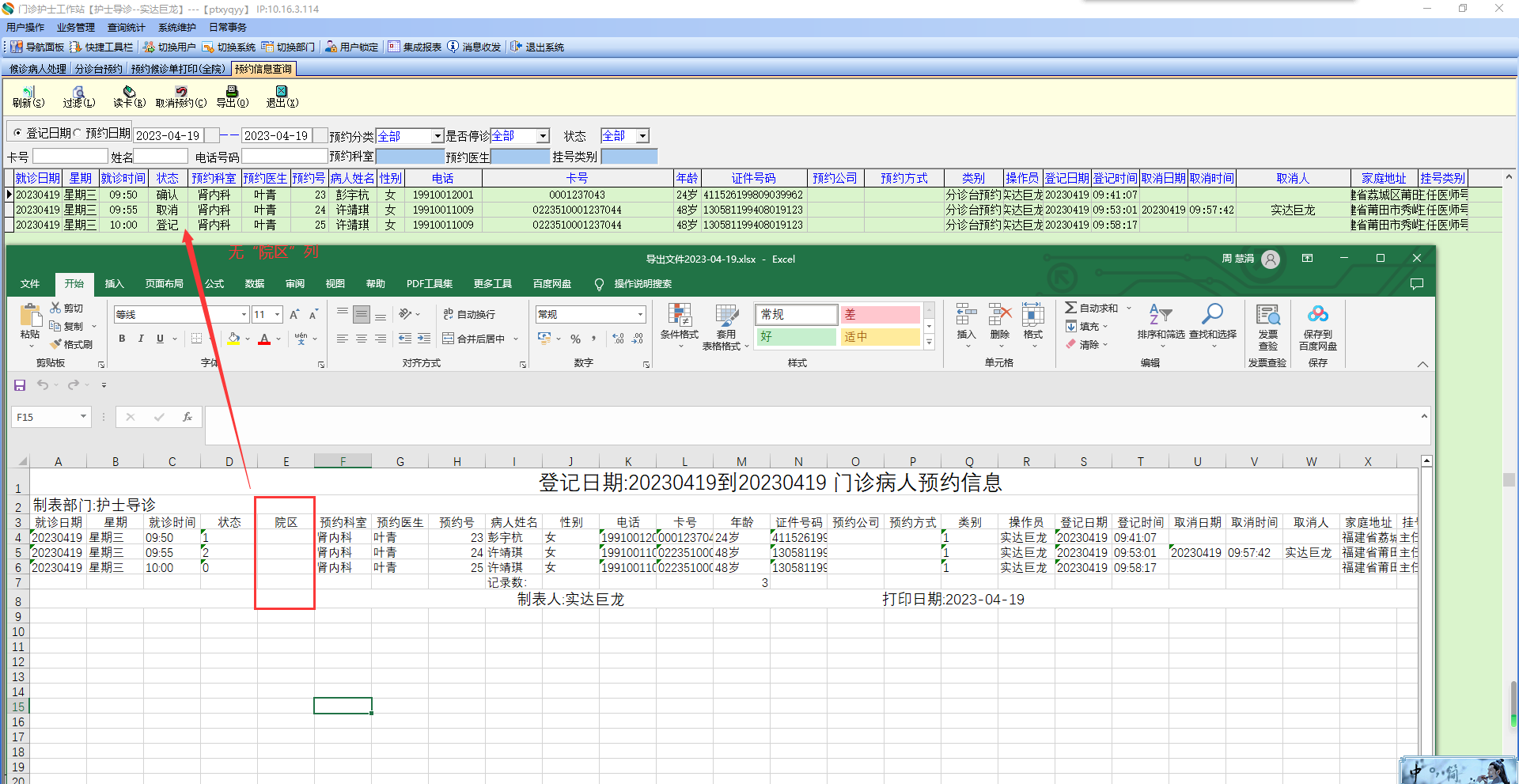This screenshot has width=1519, height=784.
Task: Expand the Excel Name Box dropdown
Action: 83,417
